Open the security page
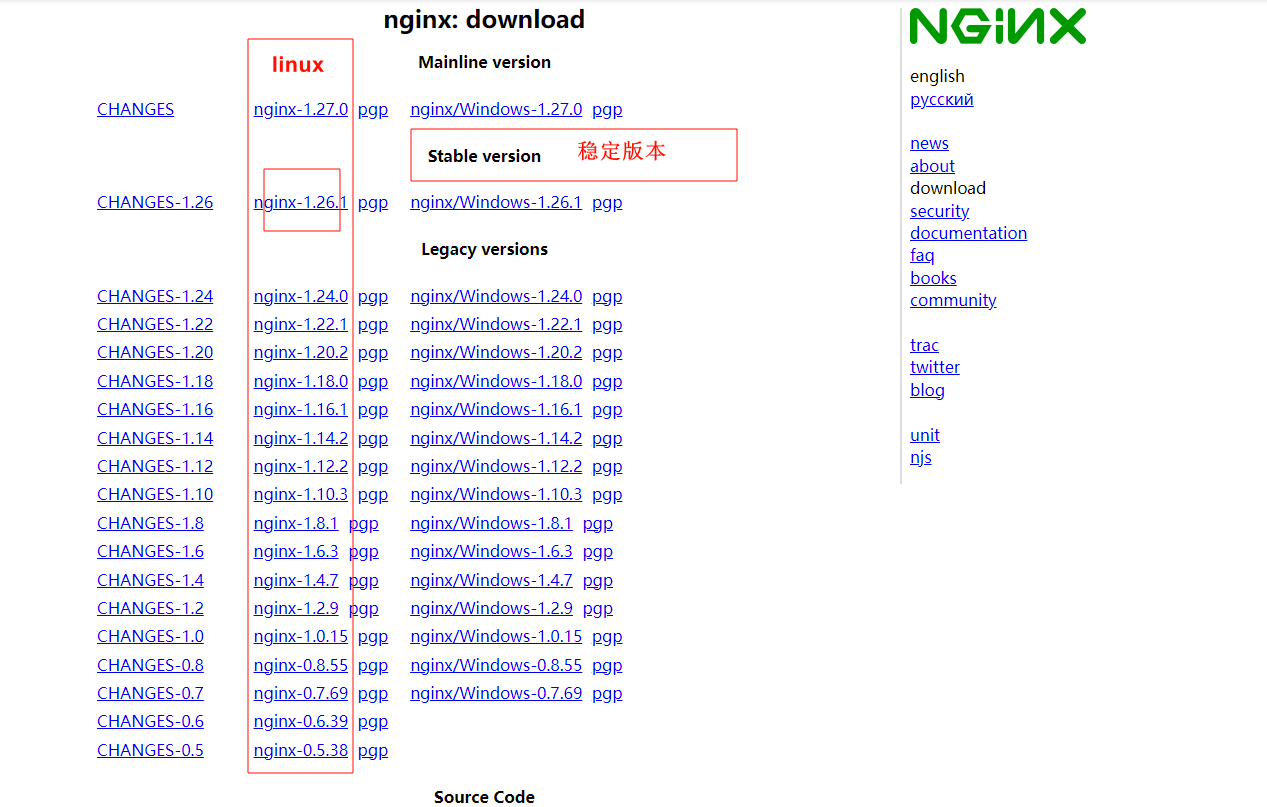The width and height of the screenshot is (1267, 807). (939, 211)
